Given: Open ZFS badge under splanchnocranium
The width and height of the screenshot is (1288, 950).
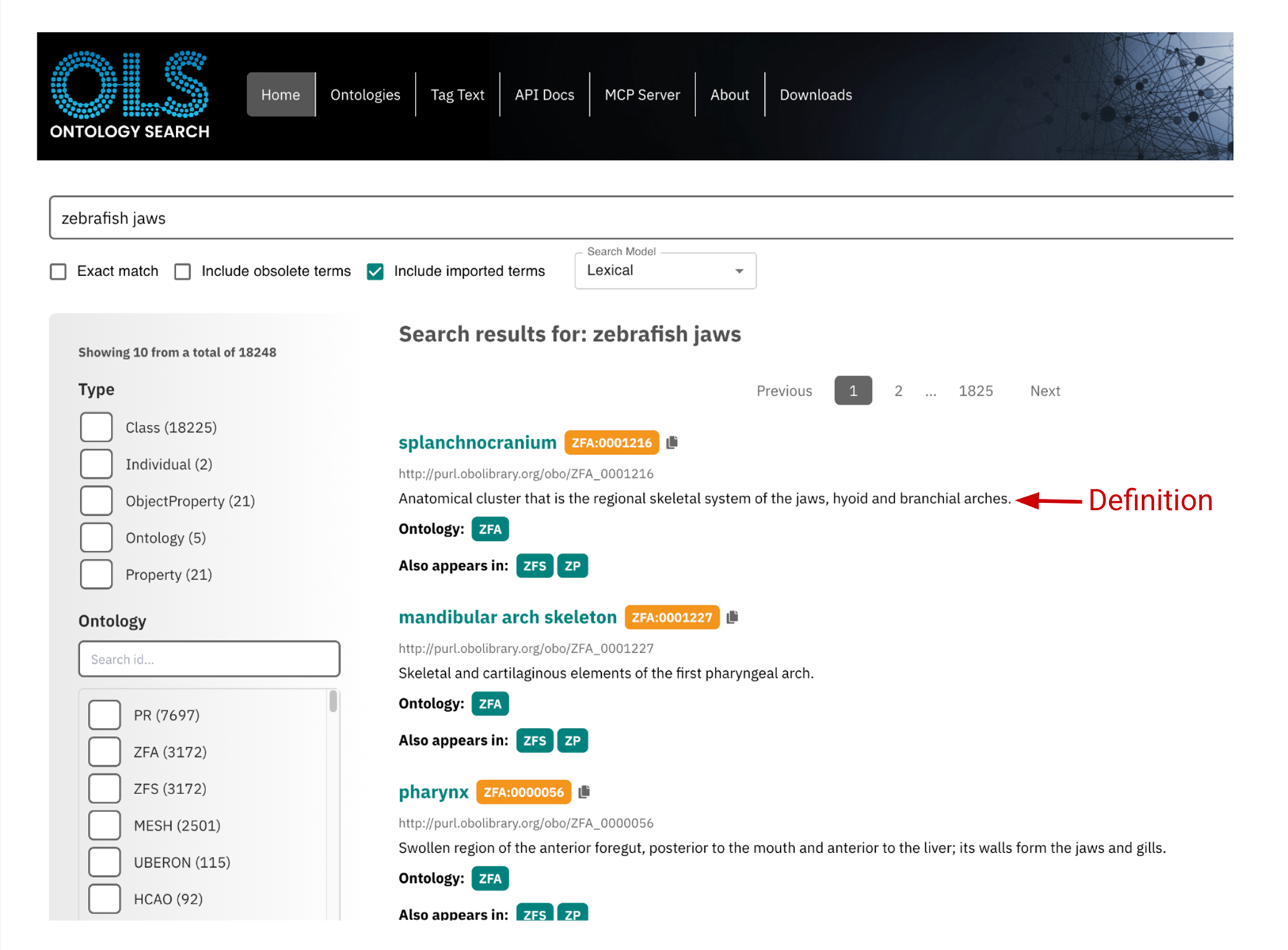Looking at the screenshot, I should click(535, 566).
